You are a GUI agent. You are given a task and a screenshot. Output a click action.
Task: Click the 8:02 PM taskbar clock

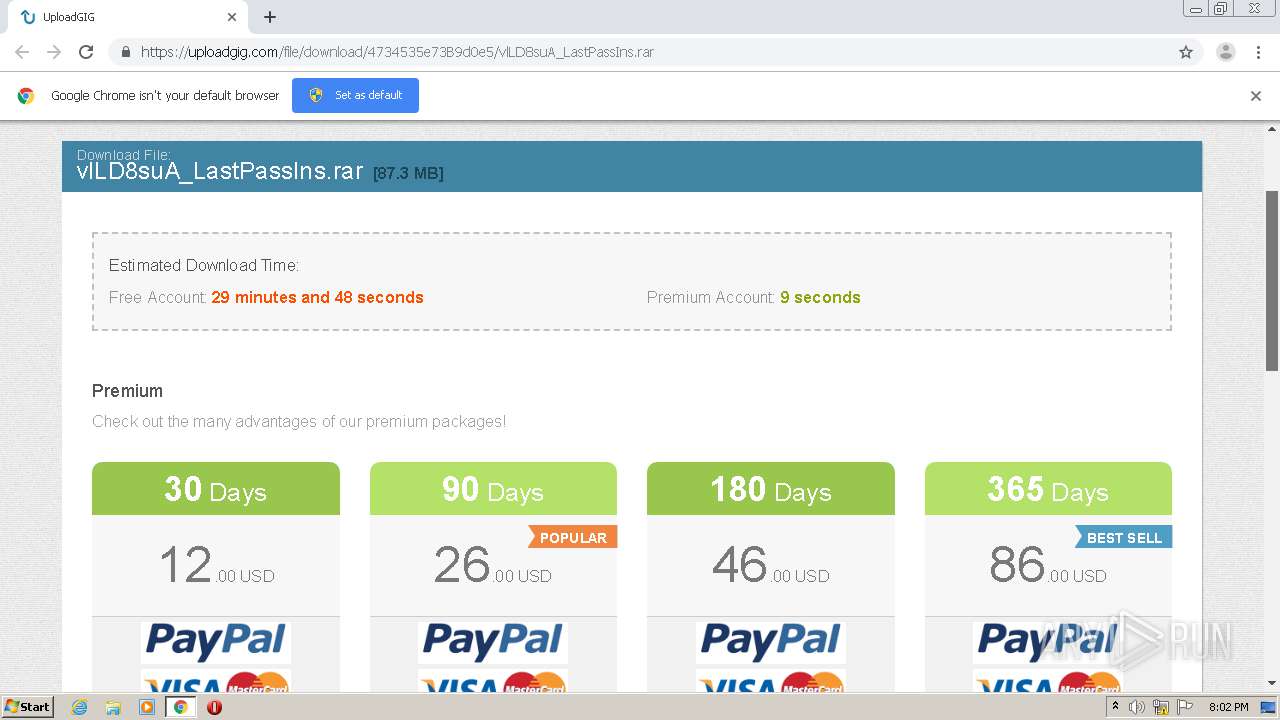[x=1228, y=707]
